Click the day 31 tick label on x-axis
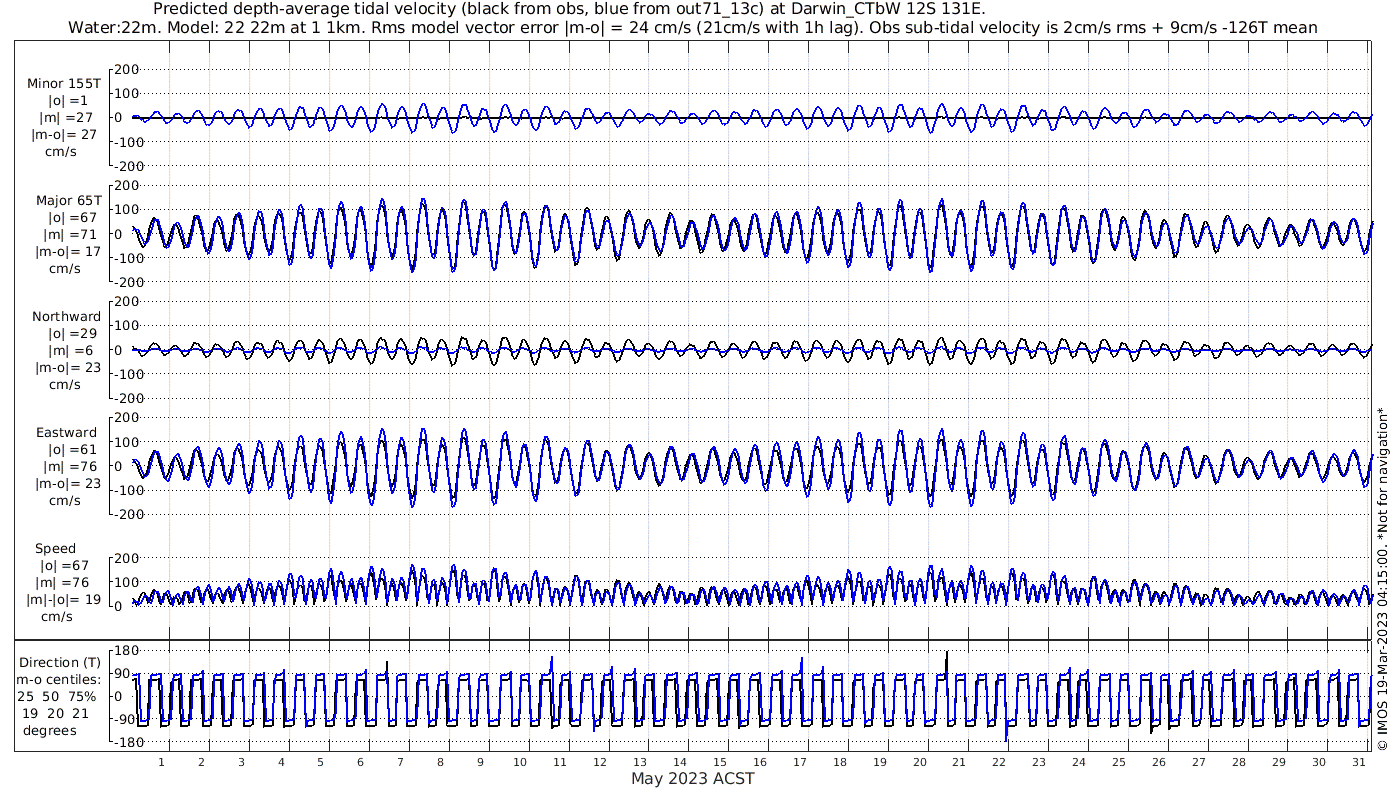 [1358, 762]
